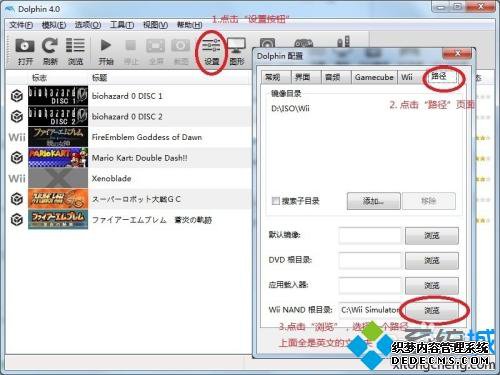The height and width of the screenshot is (375, 500).
Task: Click Browse (浏览) beside Wii NAND root
Action: click(432, 311)
